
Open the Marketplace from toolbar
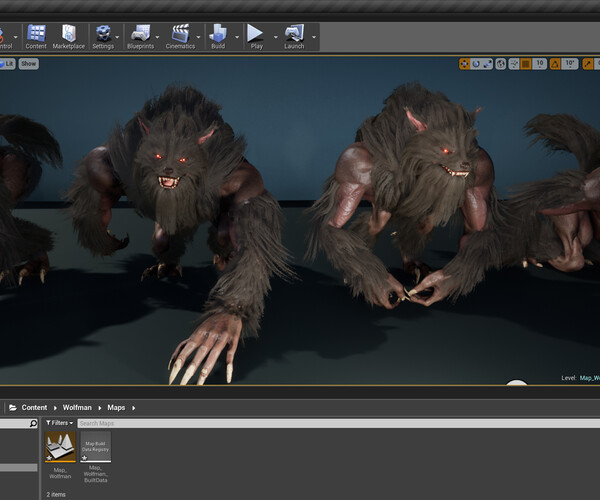click(x=69, y=37)
